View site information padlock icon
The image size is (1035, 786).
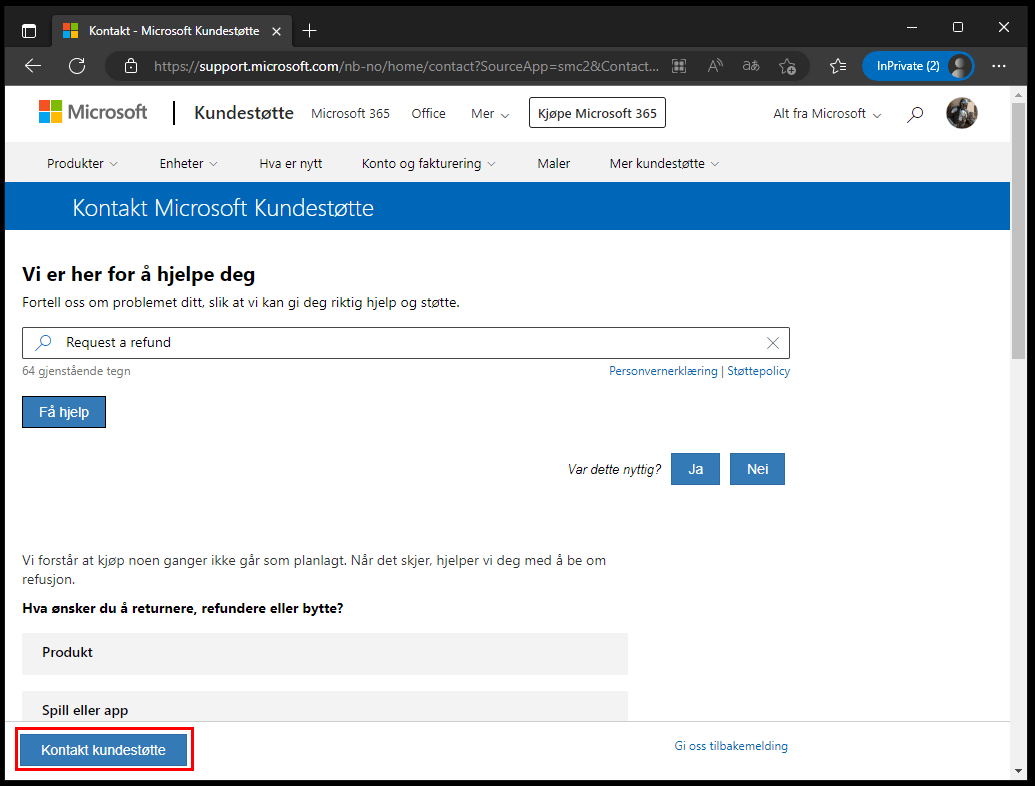tap(131, 66)
